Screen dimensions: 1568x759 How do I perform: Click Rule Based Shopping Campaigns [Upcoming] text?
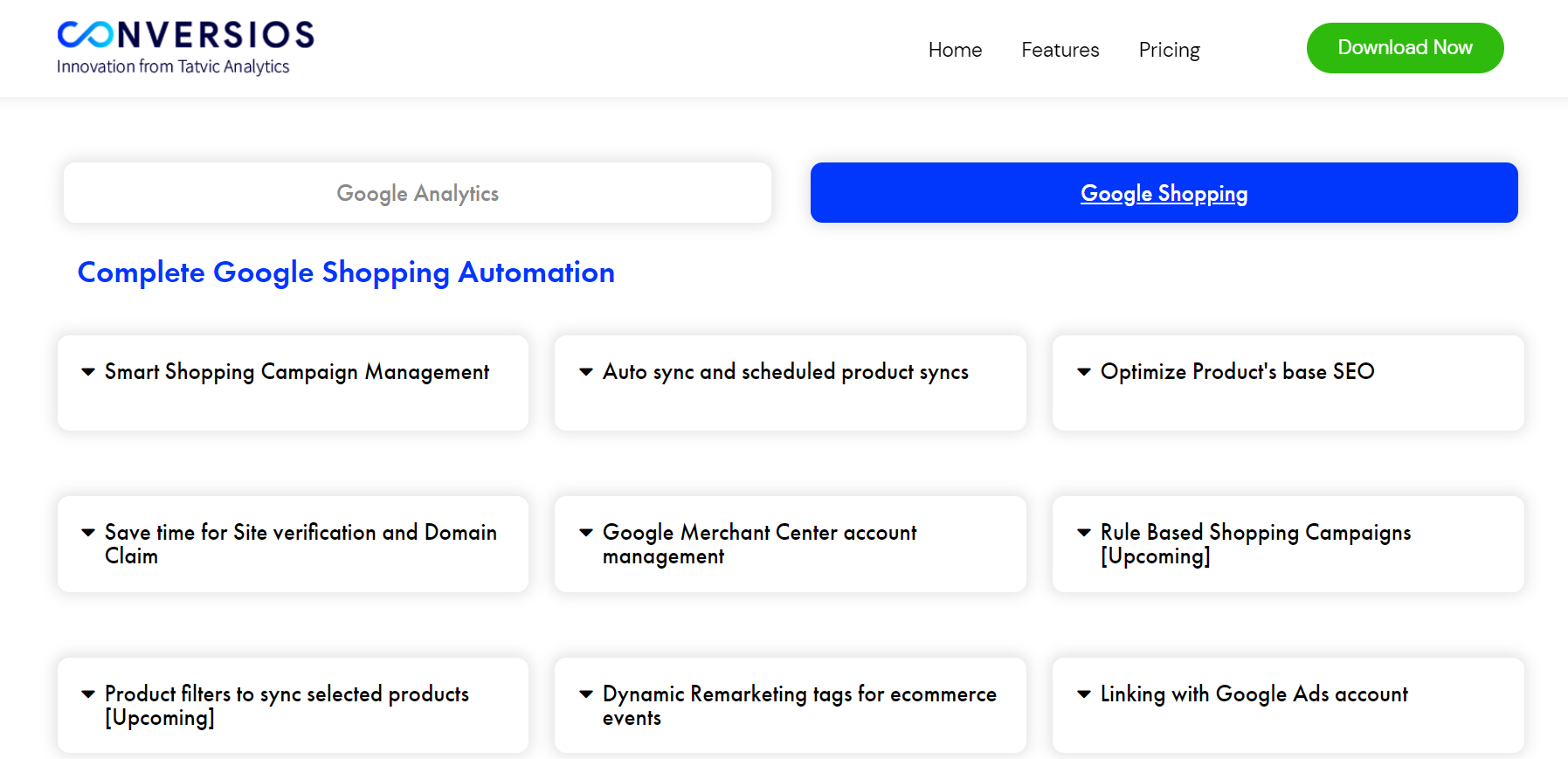(1255, 544)
